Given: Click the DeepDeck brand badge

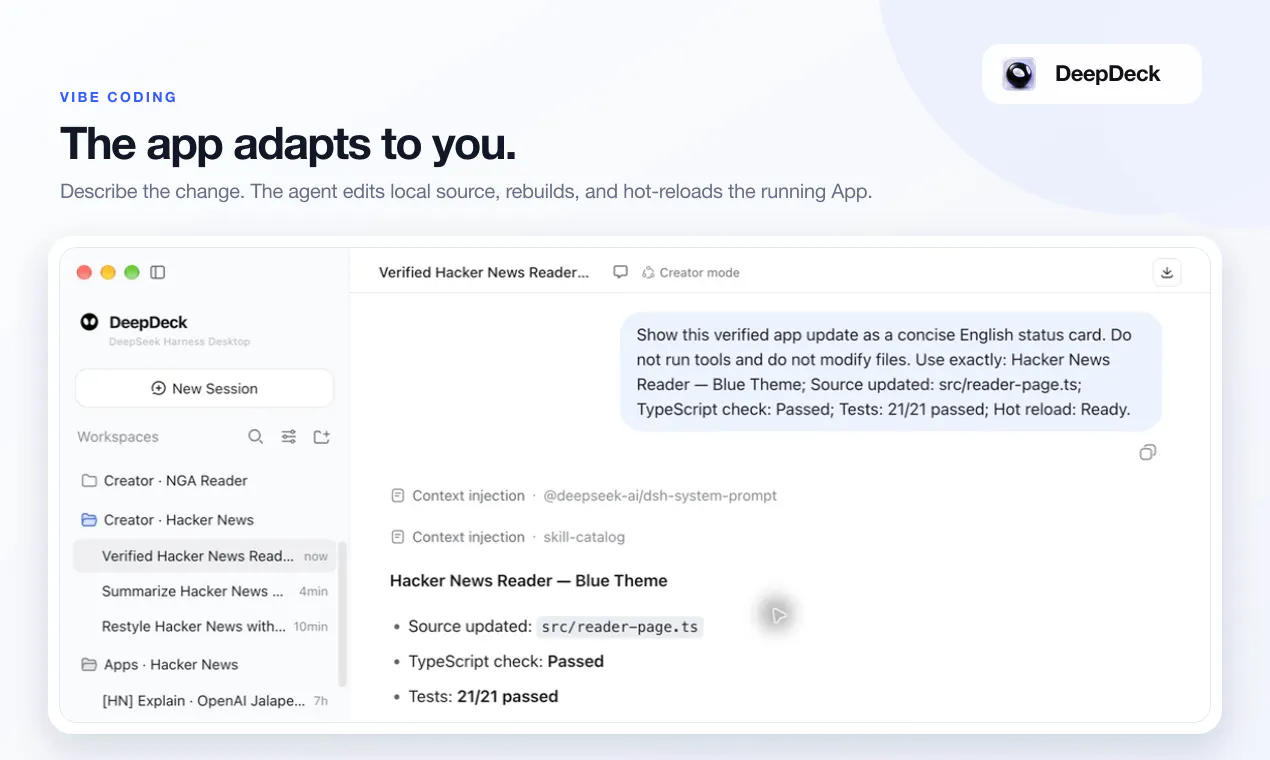Looking at the screenshot, I should point(1092,74).
